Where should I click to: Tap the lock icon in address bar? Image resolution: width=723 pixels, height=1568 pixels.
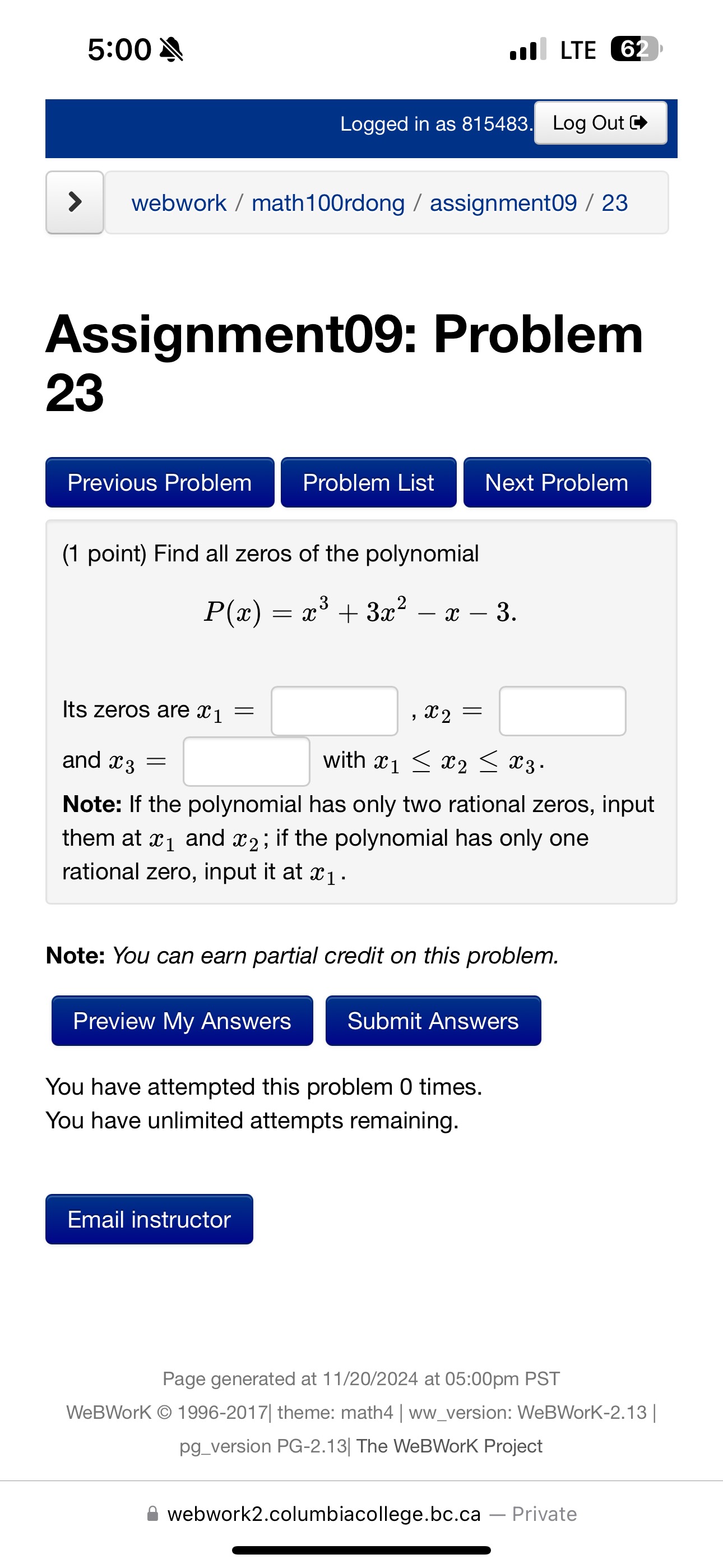pyautogui.click(x=153, y=1514)
